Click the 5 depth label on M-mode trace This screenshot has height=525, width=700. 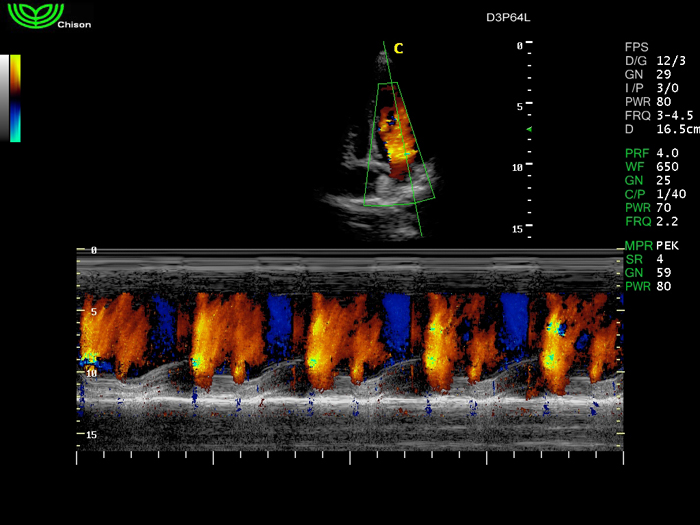(93, 312)
